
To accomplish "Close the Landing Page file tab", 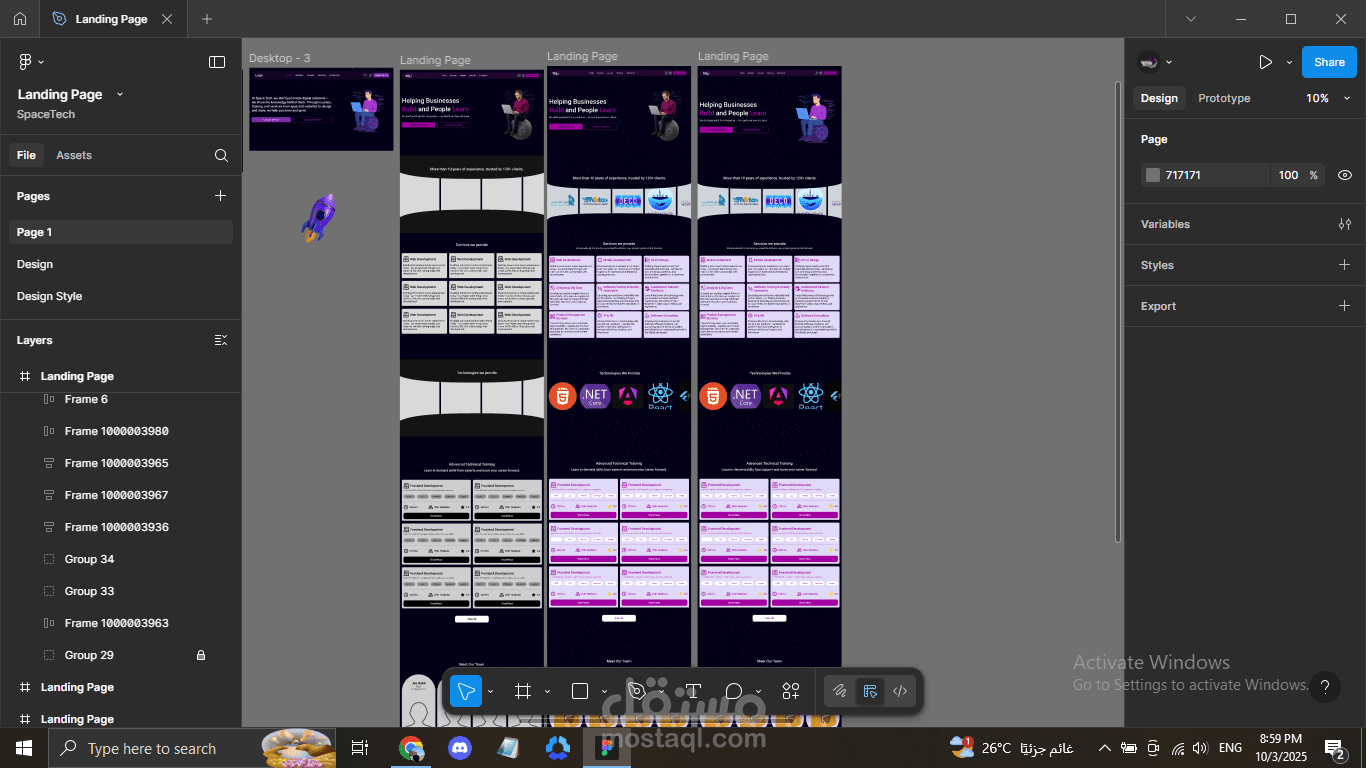I will click(x=166, y=19).
